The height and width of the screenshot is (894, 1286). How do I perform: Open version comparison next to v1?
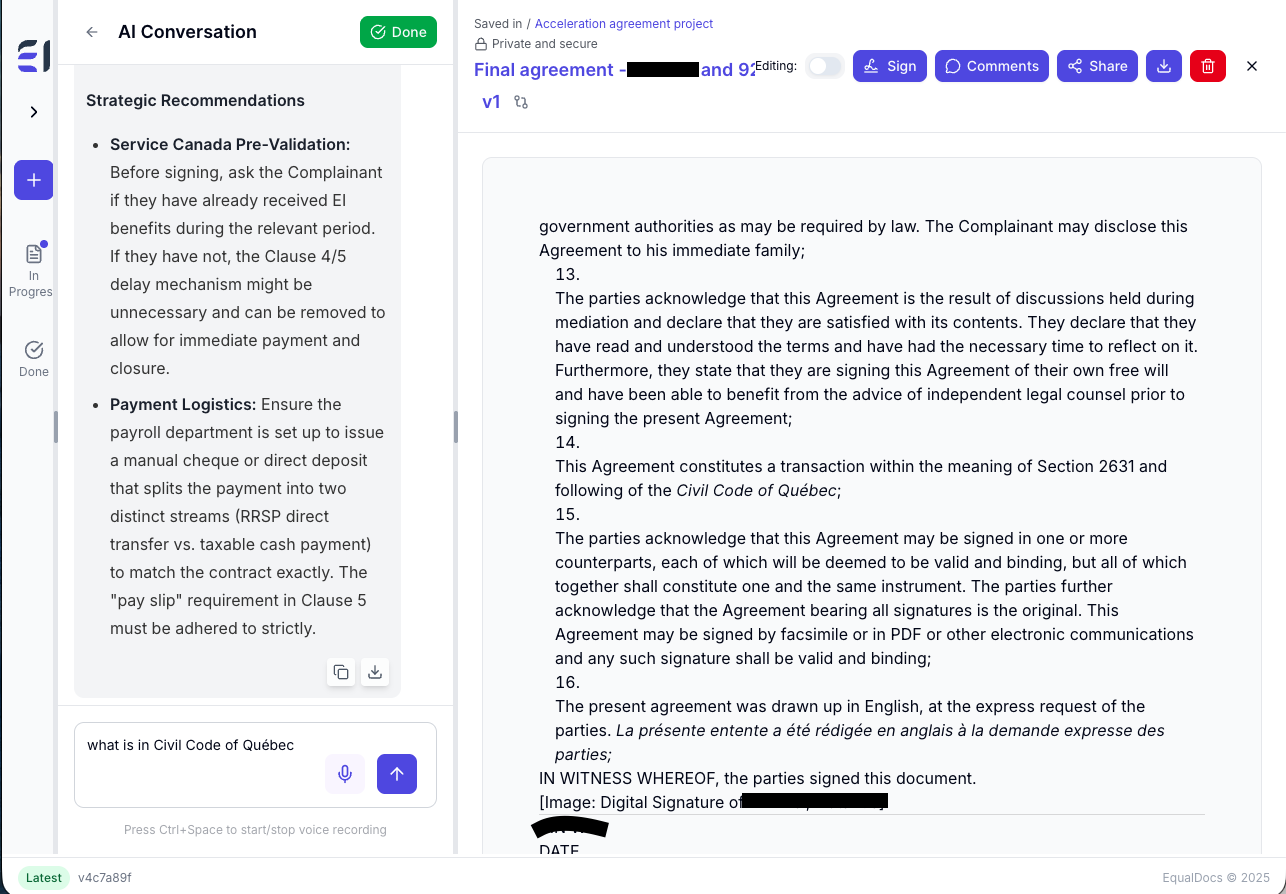point(519,101)
